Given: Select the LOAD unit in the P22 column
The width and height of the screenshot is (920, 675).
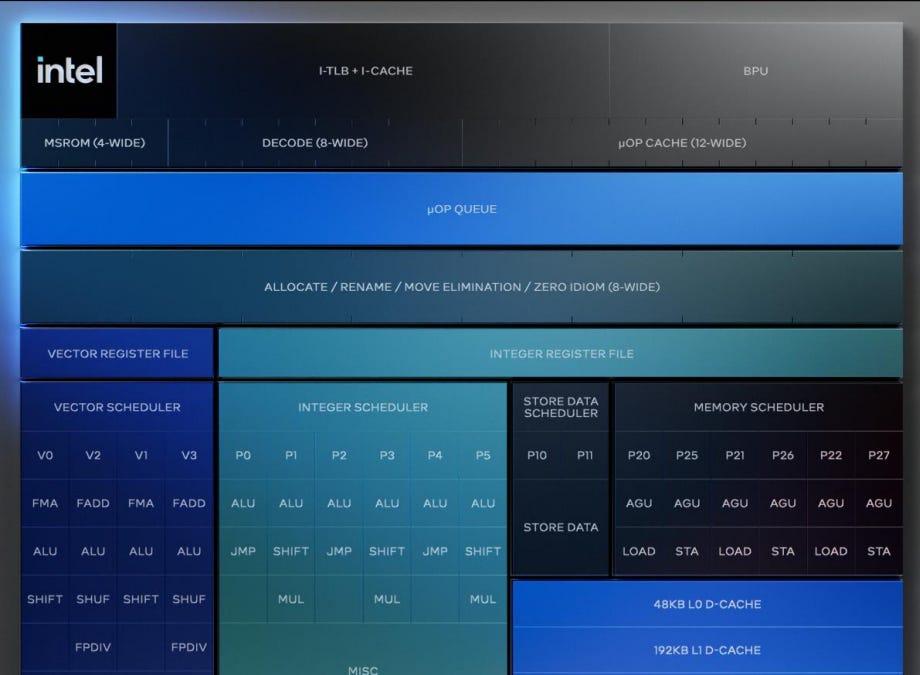Looking at the screenshot, I should tap(831, 551).
